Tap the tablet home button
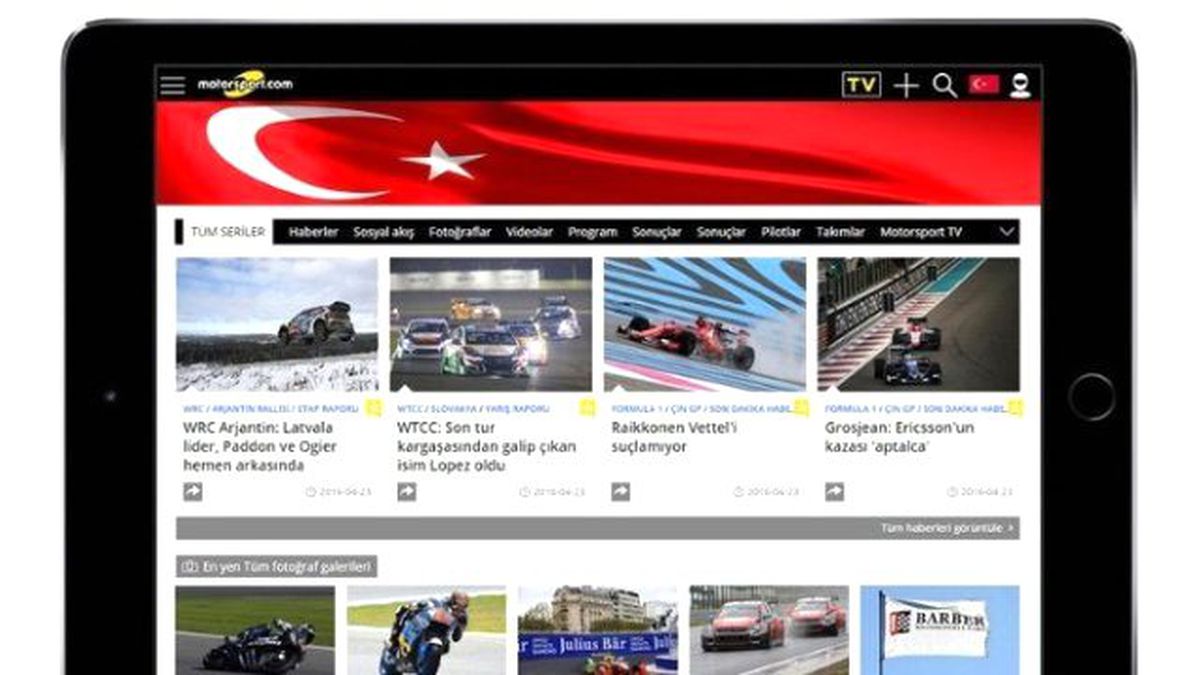Viewport: 1200px width, 675px height. click(1090, 395)
